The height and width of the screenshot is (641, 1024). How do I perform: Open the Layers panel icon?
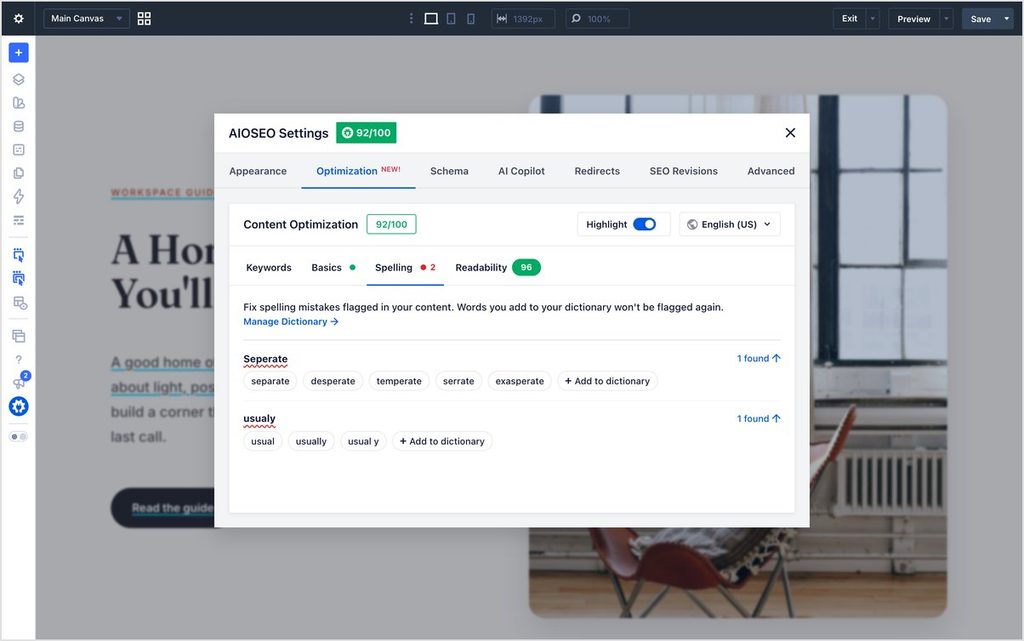click(x=18, y=80)
